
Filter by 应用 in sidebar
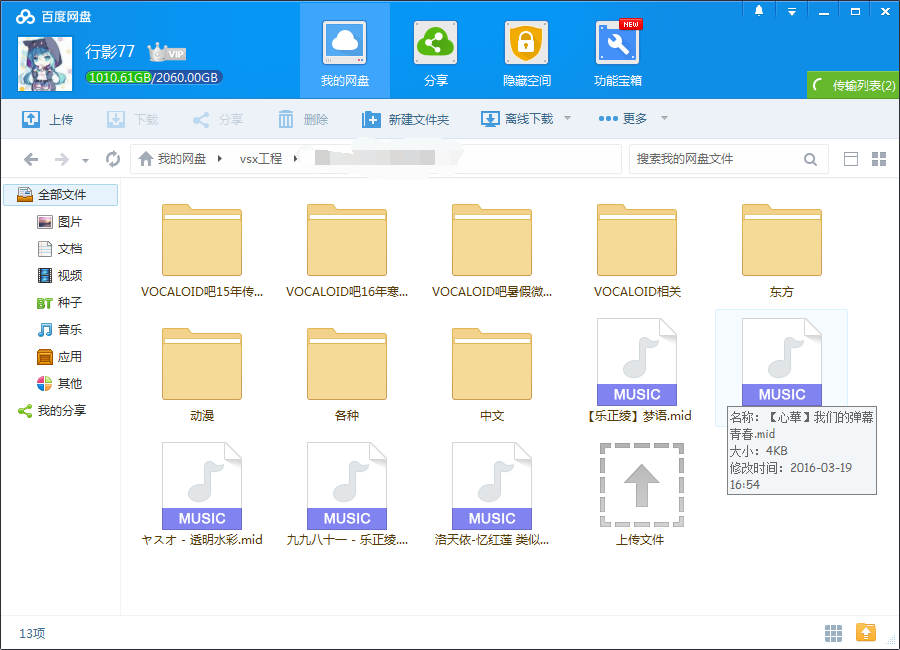(x=60, y=357)
